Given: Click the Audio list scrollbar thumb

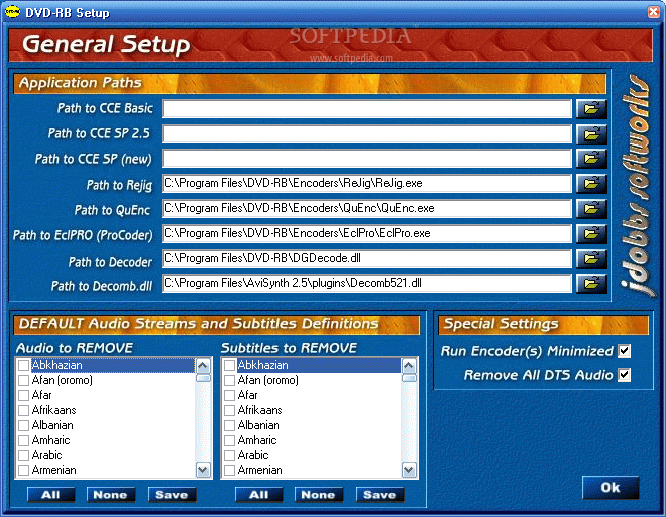Looking at the screenshot, I should coord(203,378).
